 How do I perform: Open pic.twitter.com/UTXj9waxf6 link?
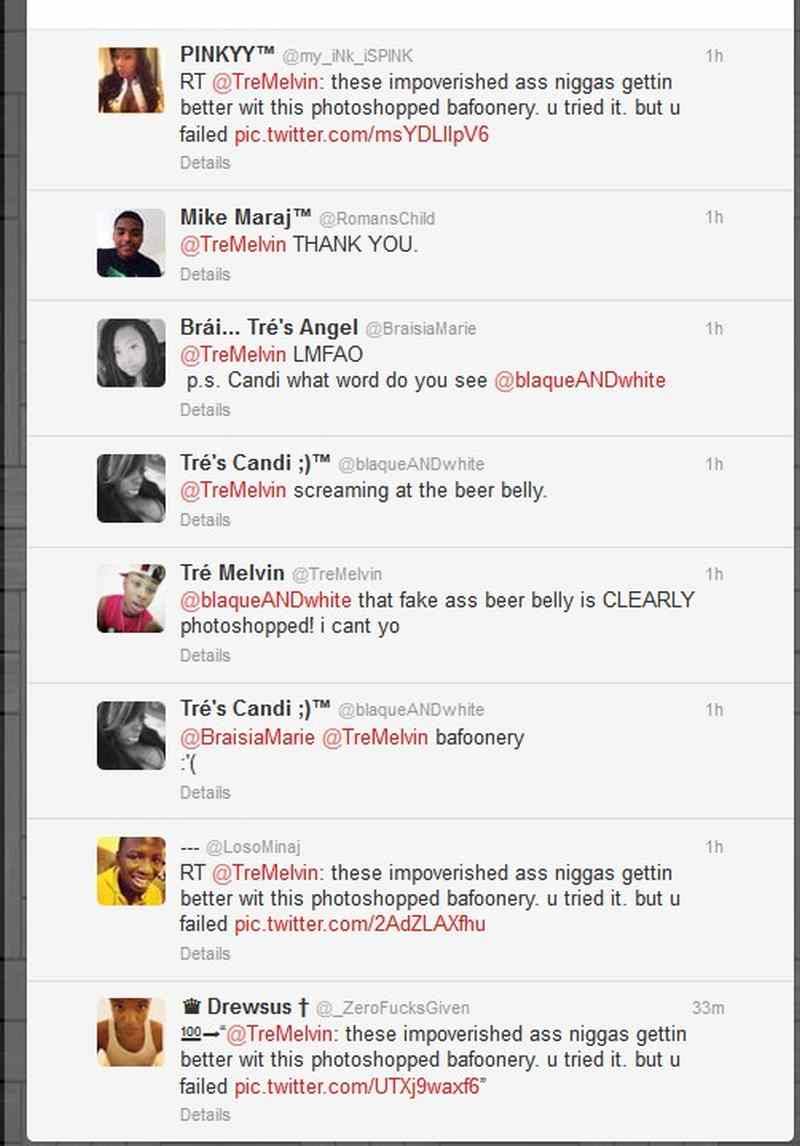357,1087
